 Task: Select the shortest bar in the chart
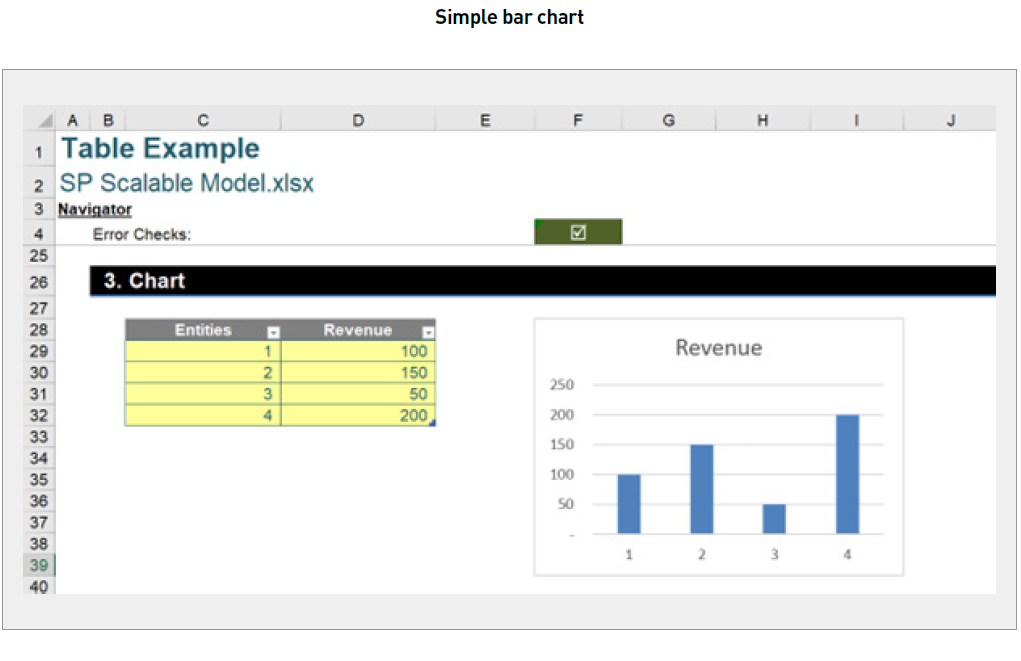pos(774,518)
